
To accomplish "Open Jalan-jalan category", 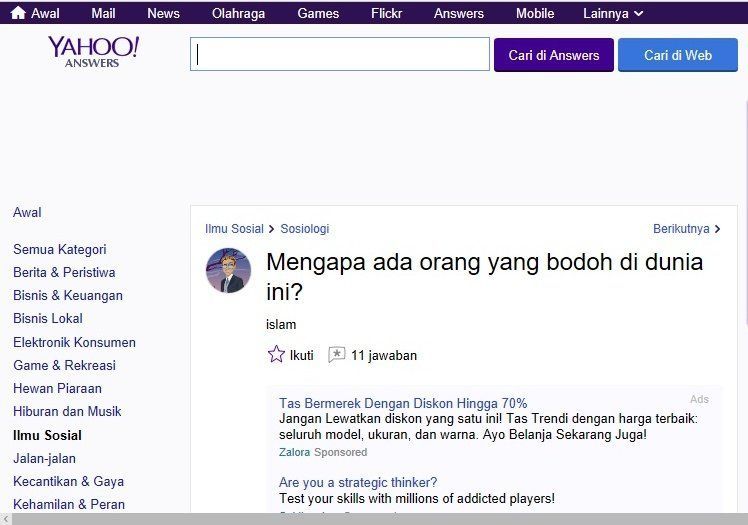I will click(44, 459).
